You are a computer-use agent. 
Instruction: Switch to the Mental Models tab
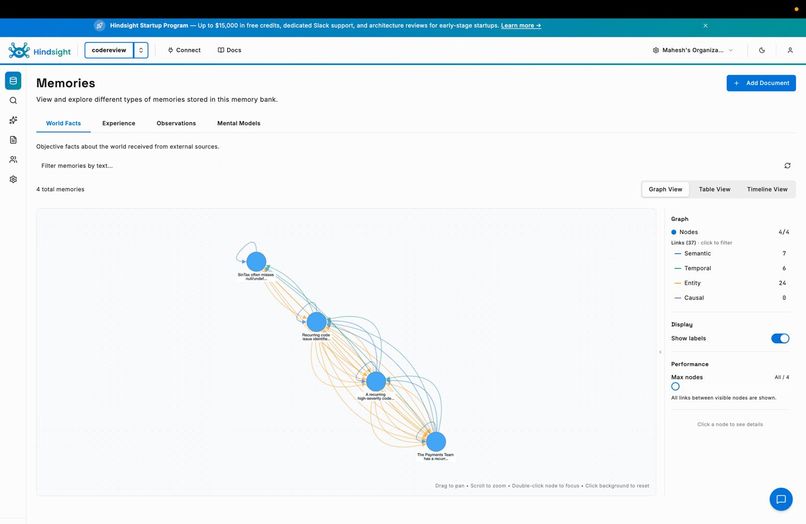click(239, 123)
